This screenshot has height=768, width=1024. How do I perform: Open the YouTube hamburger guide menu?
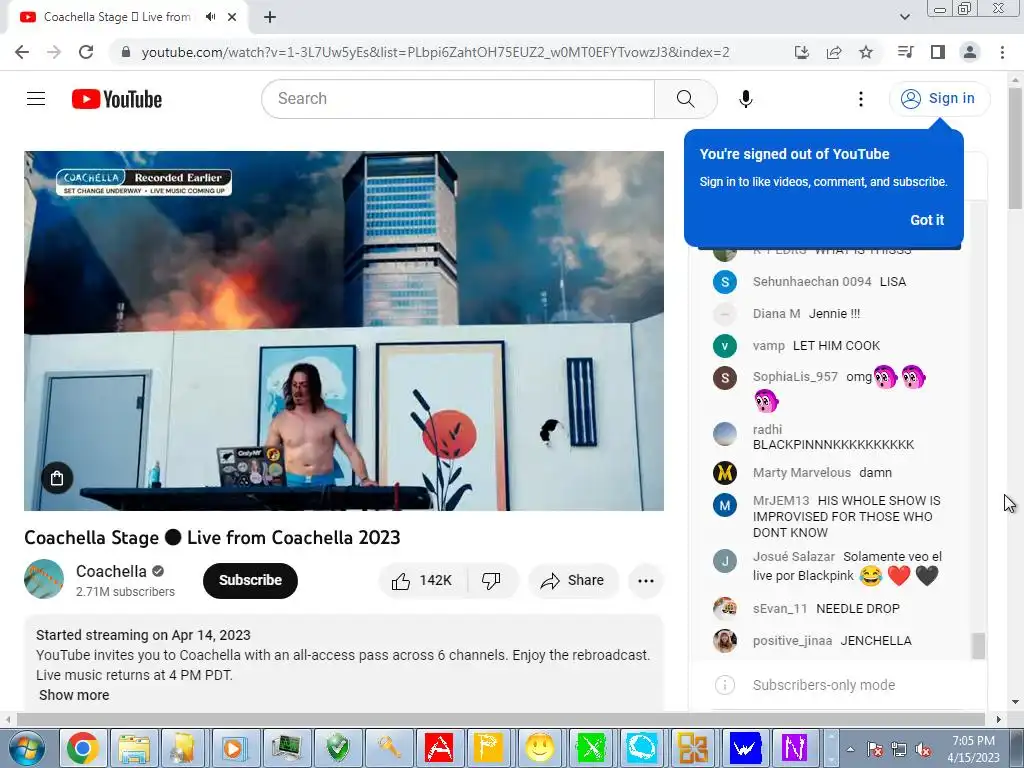tap(36, 99)
